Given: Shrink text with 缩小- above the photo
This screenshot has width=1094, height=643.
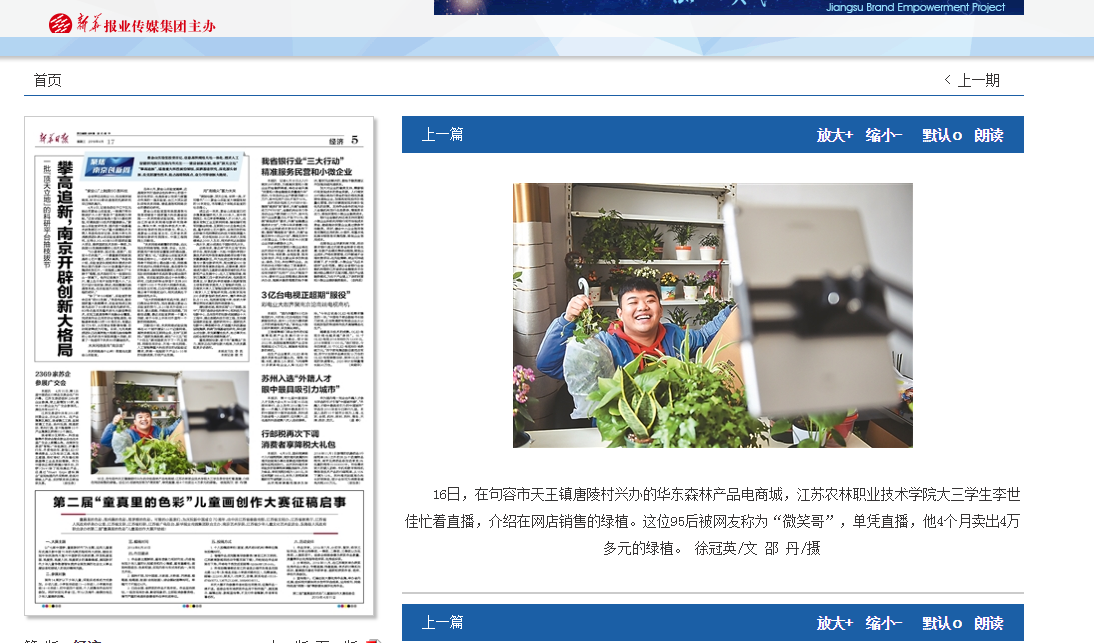Looking at the screenshot, I should click(884, 135).
